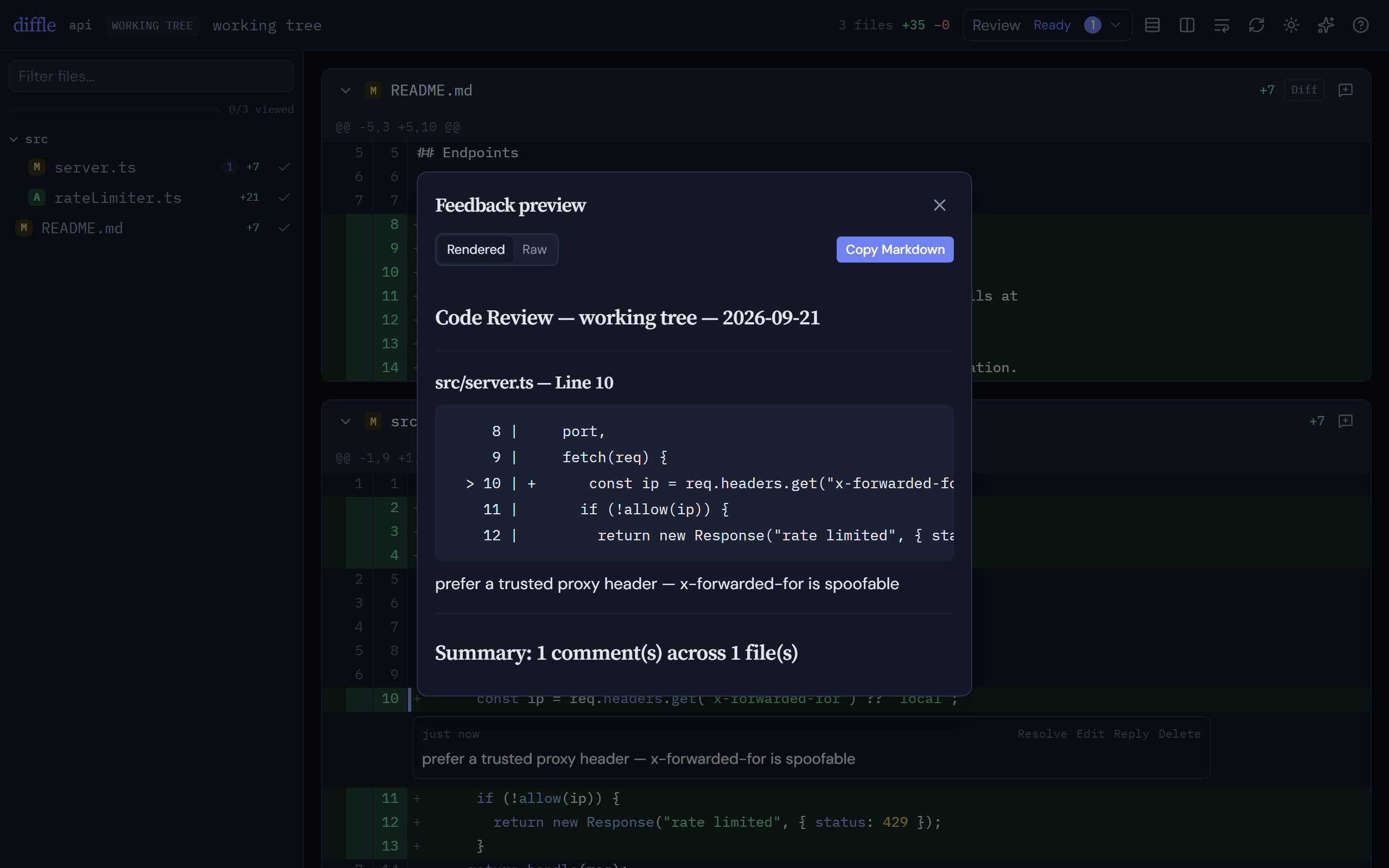Delete the x-forwarded-for comment
This screenshot has width=1389, height=868.
pyautogui.click(x=1179, y=733)
